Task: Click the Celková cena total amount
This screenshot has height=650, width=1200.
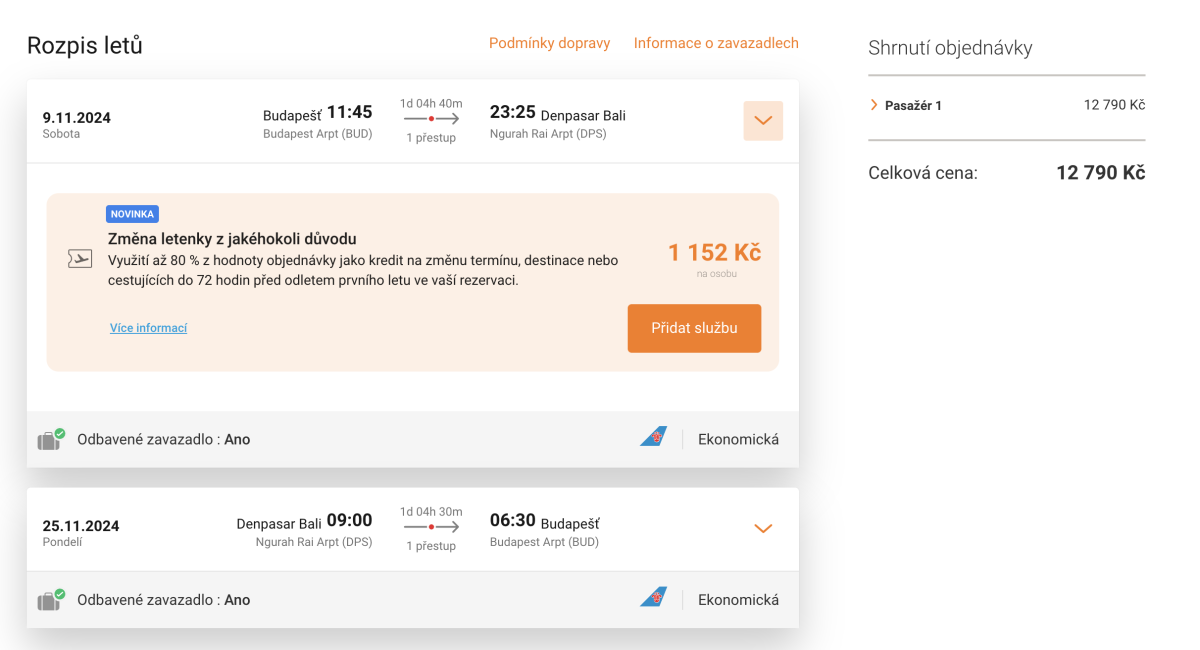Action: 1100,173
